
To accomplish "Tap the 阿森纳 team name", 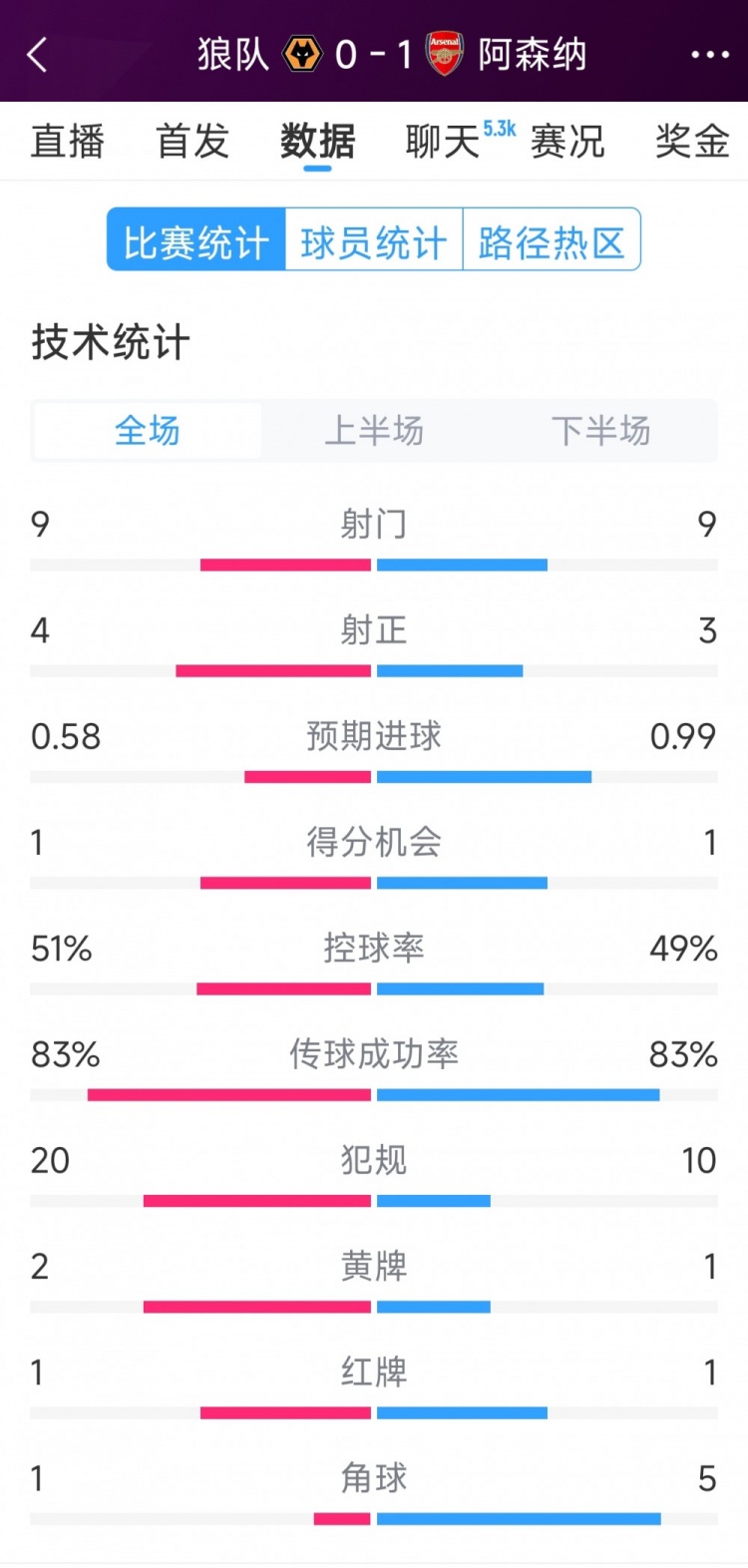I will 533,54.
